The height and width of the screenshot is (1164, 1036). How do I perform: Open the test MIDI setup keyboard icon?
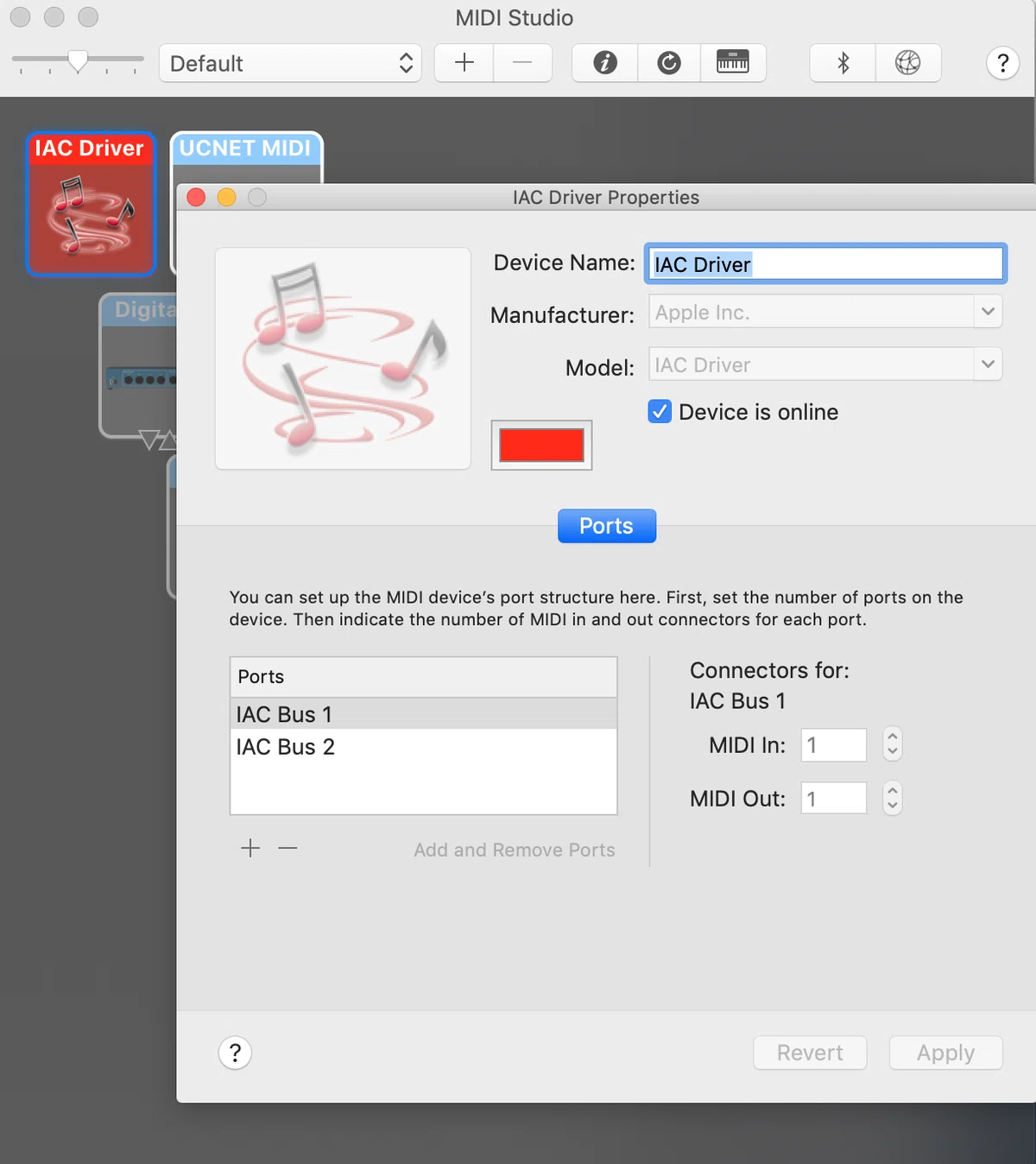coord(733,63)
